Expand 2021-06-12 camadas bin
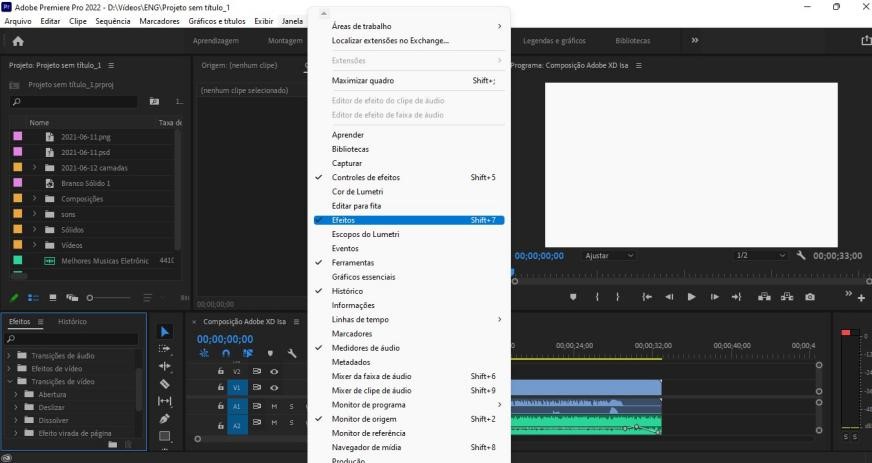The width and height of the screenshot is (872, 463). pyautogui.click(x=34, y=167)
